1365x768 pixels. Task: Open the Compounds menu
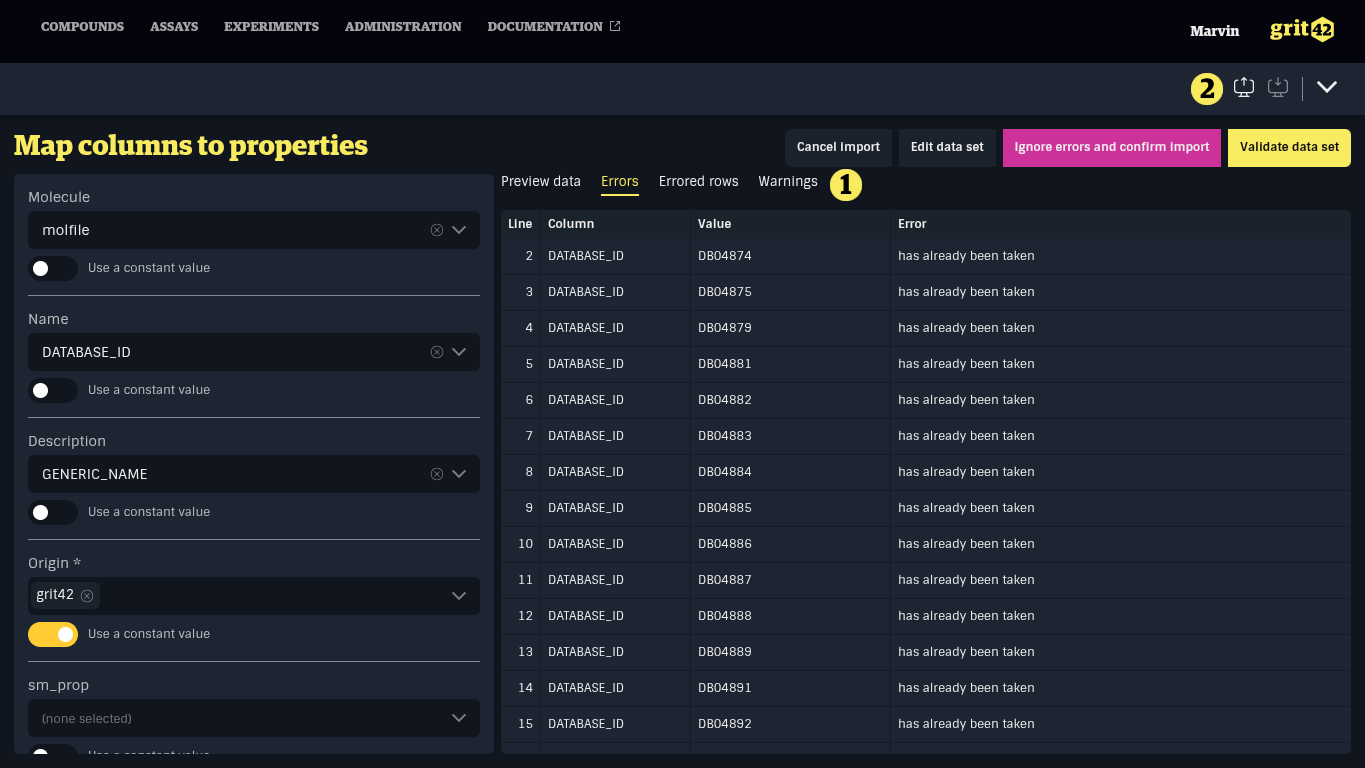pyautogui.click(x=82, y=27)
